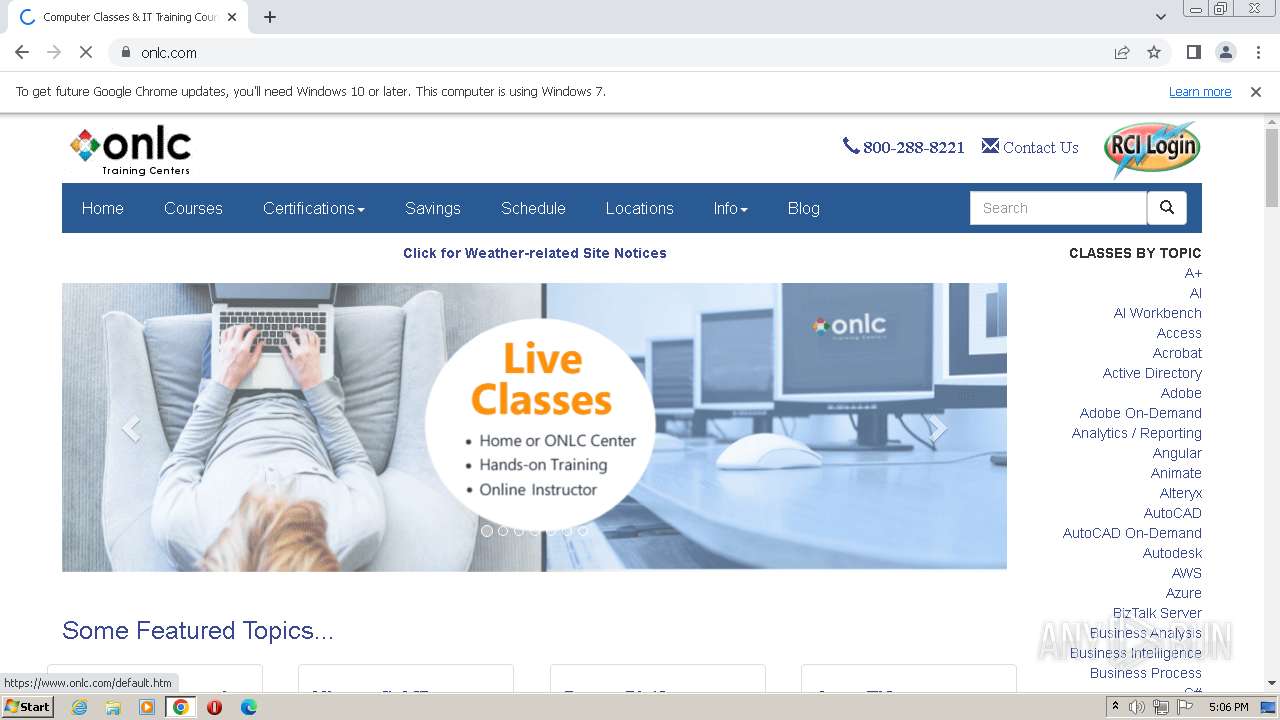Advance to next carousel slide arrow
Screen dimensions: 1280x720
938,428
